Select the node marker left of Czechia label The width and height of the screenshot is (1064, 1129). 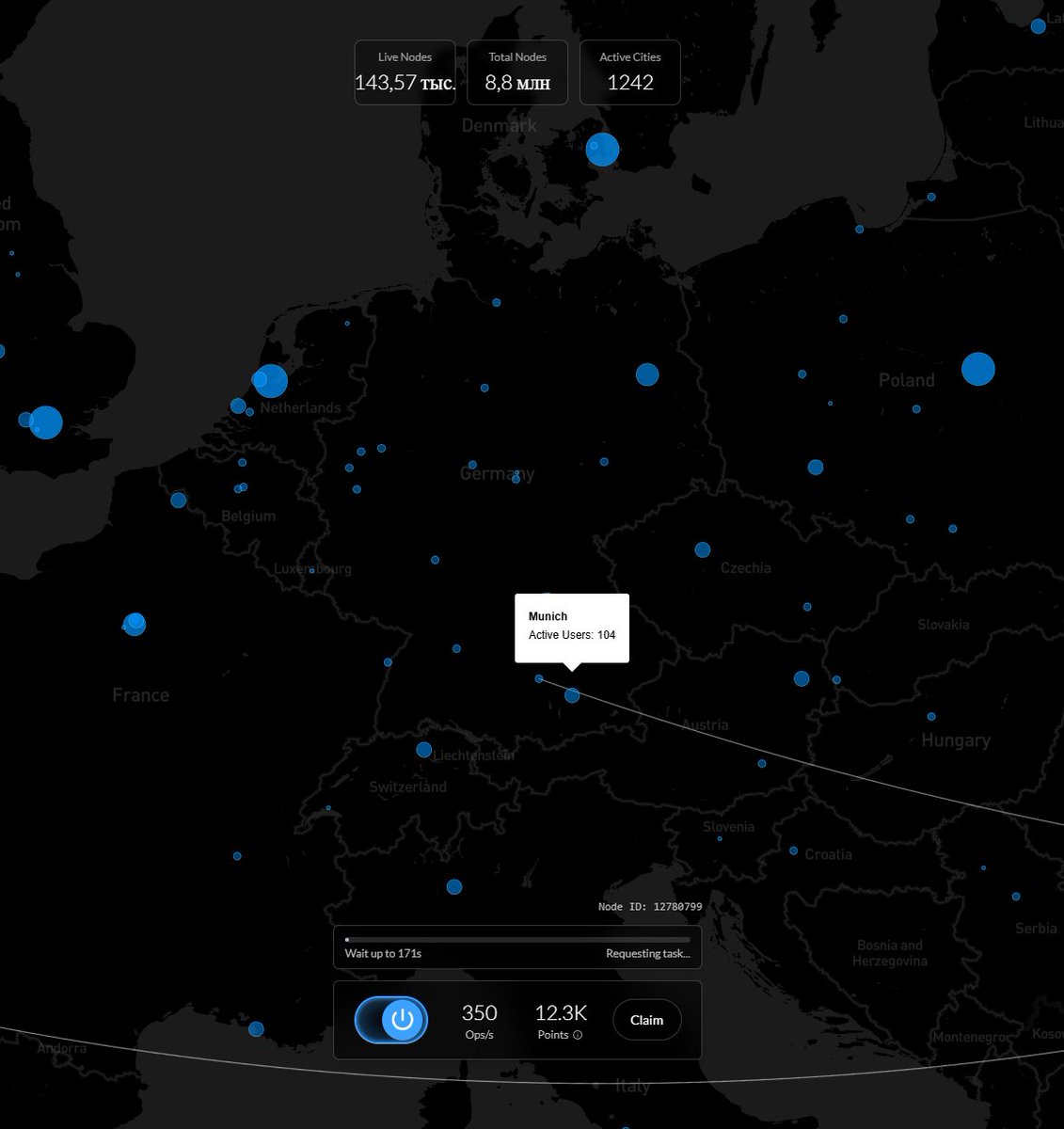(x=703, y=549)
